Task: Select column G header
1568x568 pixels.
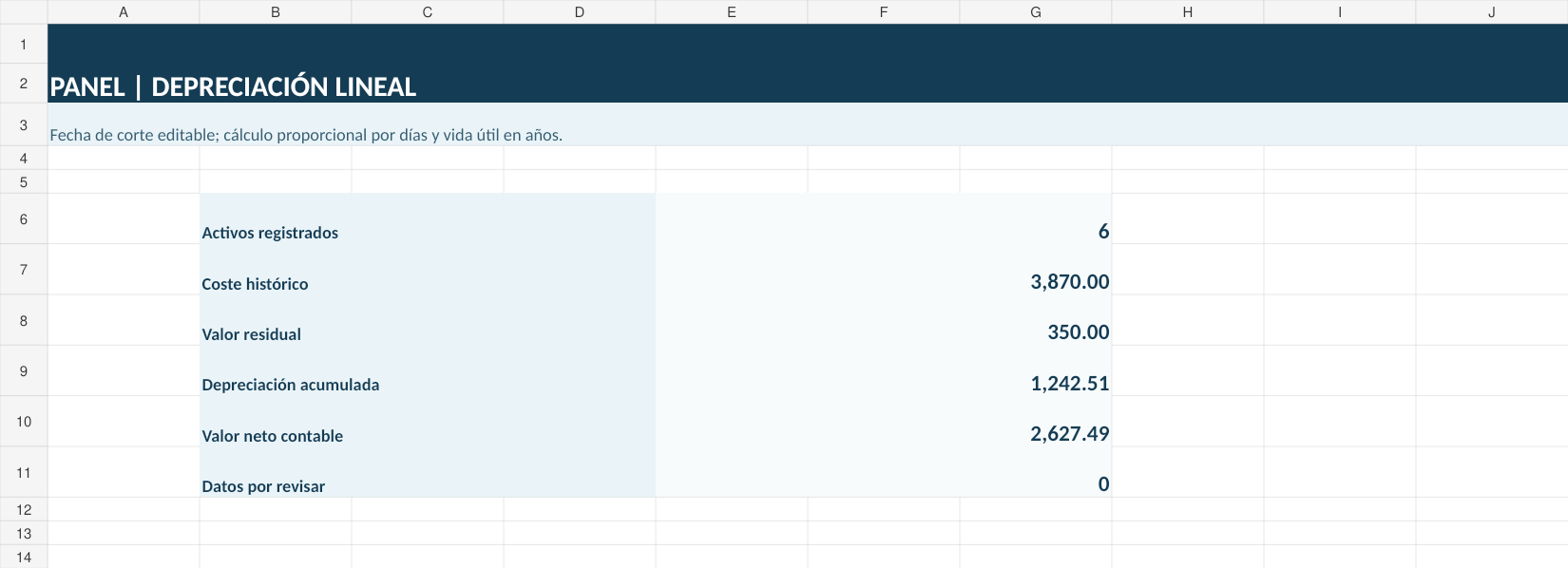Action: click(1036, 12)
